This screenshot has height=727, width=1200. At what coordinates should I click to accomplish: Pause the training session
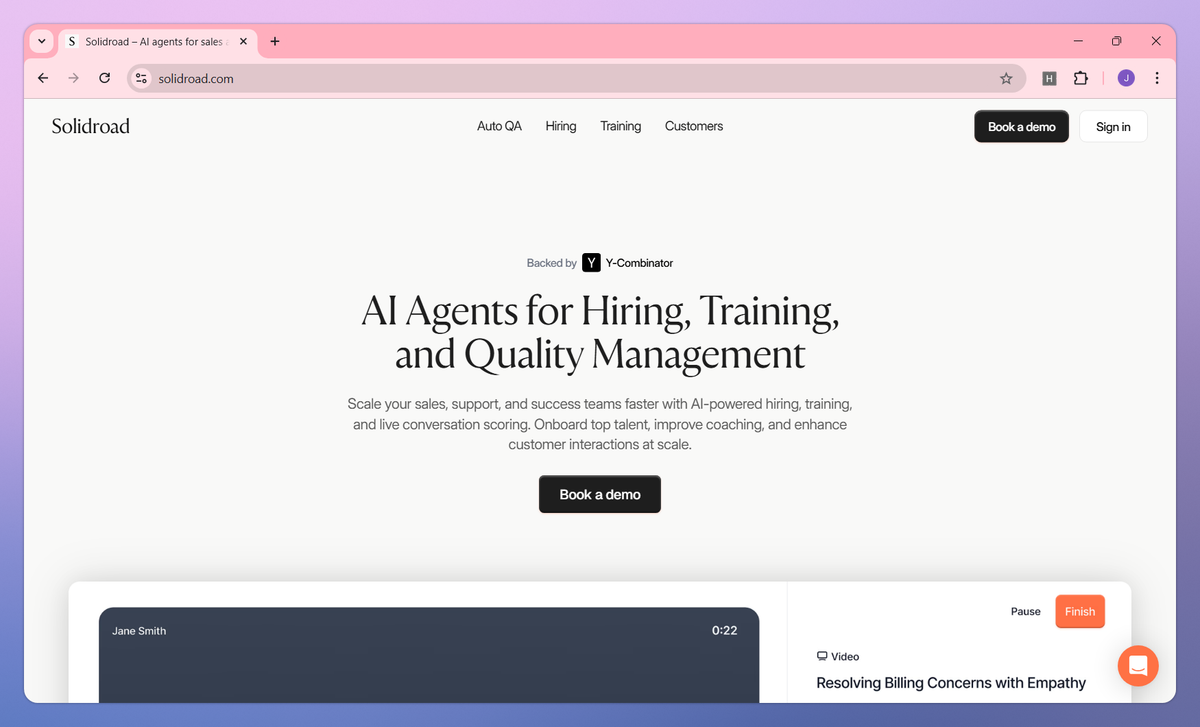[x=1026, y=612]
